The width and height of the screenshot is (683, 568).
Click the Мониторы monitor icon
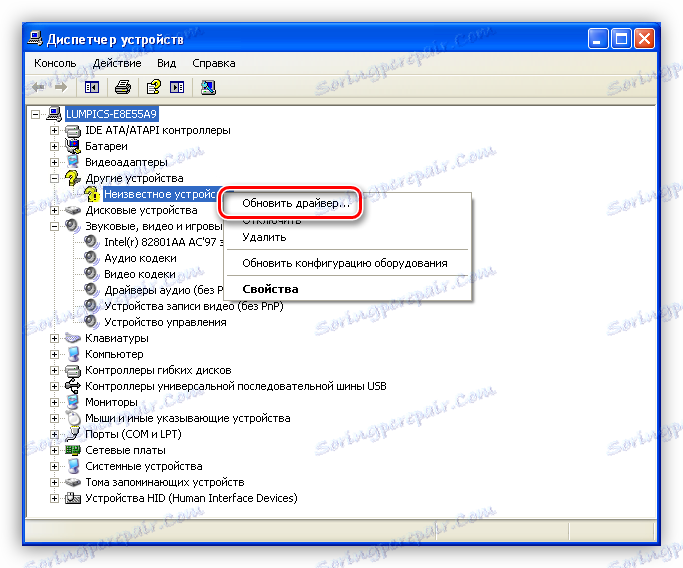tap(73, 402)
